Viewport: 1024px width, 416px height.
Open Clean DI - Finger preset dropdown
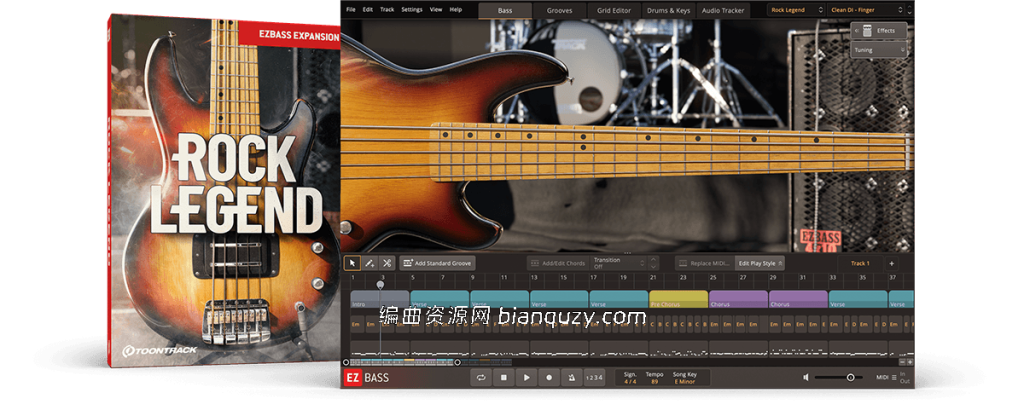tap(866, 10)
